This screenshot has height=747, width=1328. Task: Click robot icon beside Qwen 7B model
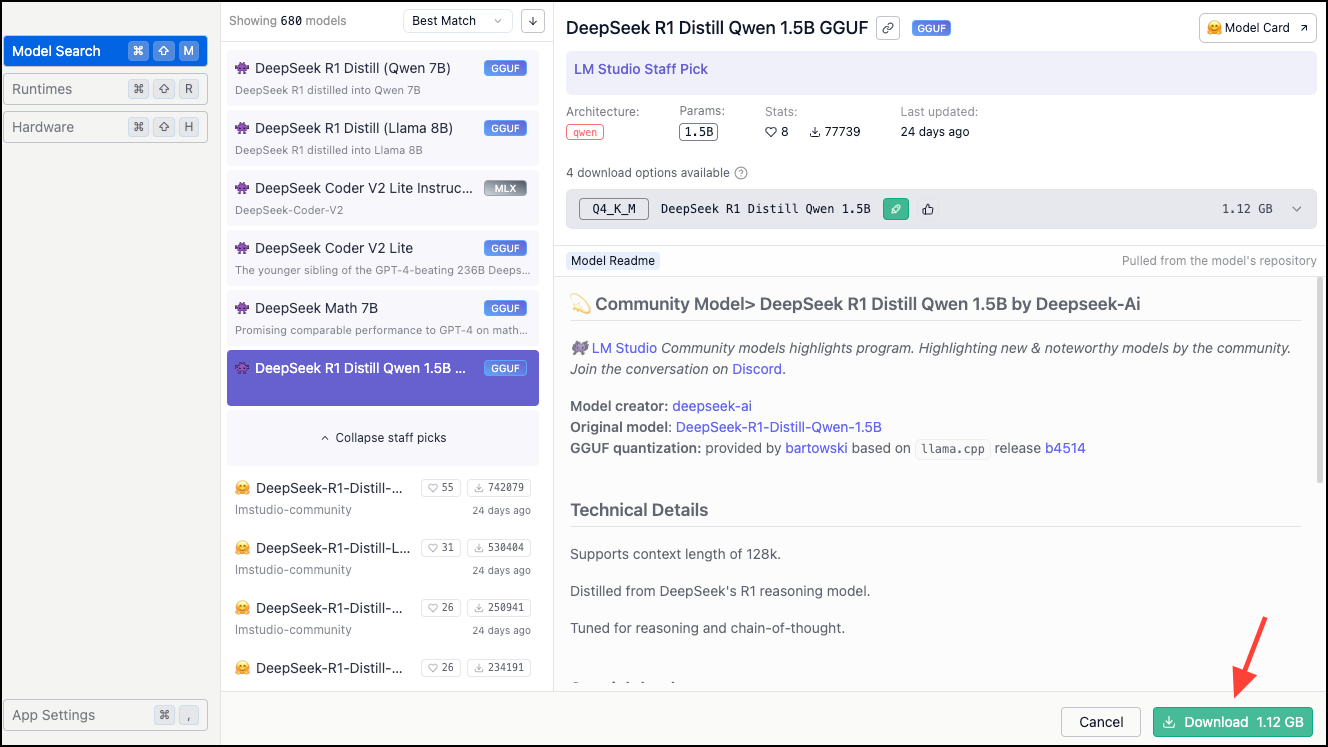point(242,68)
